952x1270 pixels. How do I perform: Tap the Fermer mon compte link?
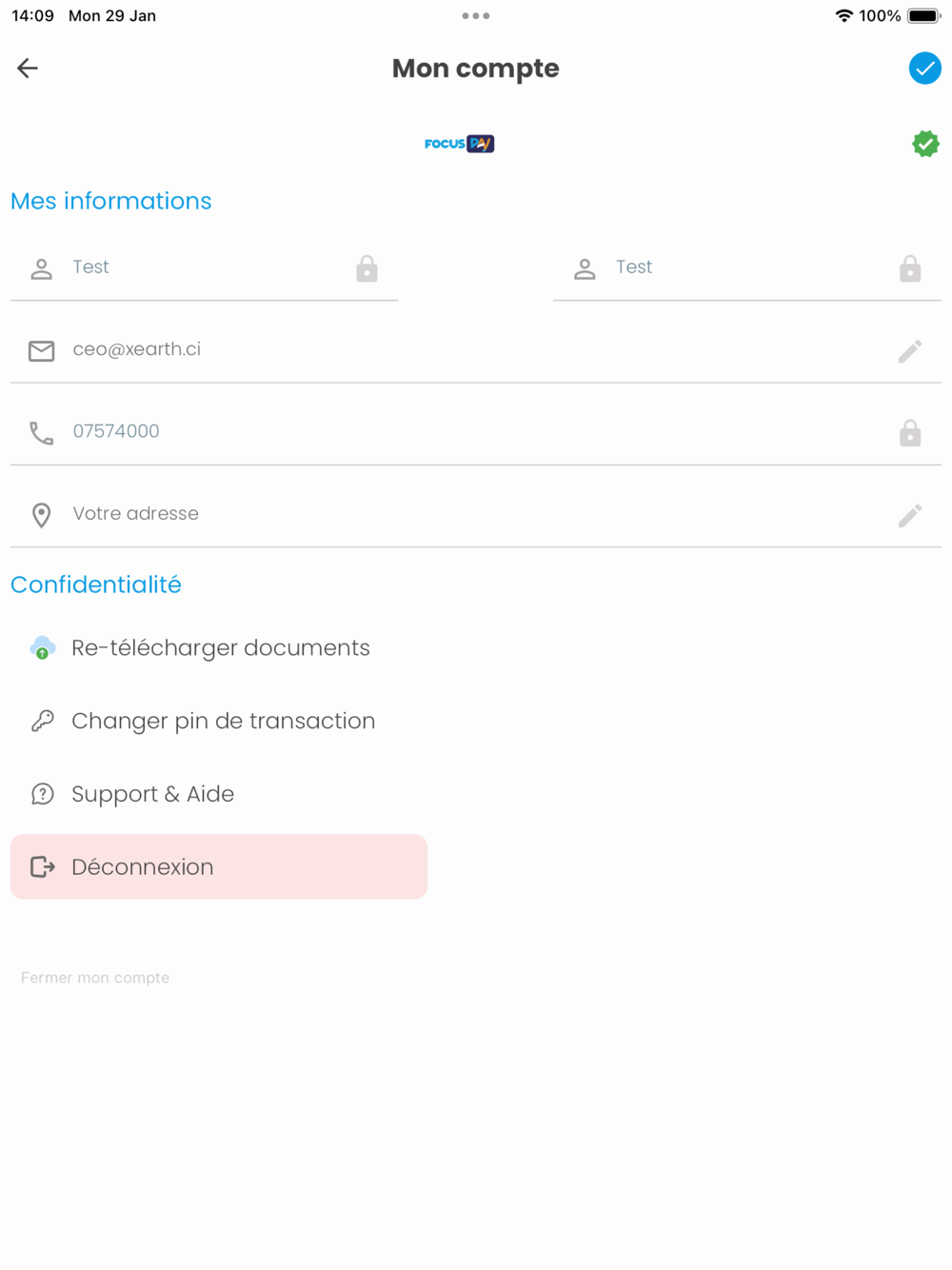point(95,978)
